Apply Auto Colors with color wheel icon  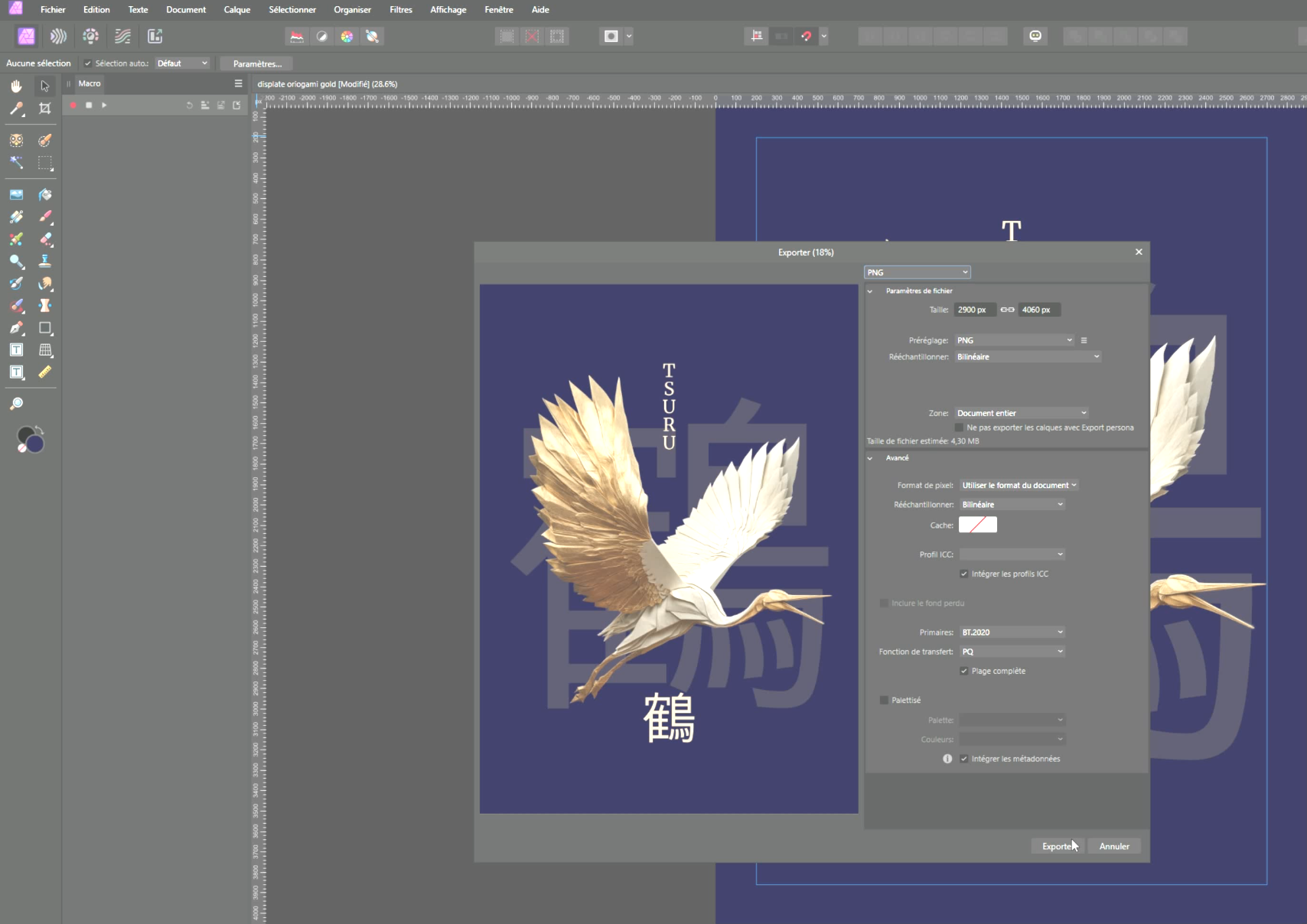[347, 36]
